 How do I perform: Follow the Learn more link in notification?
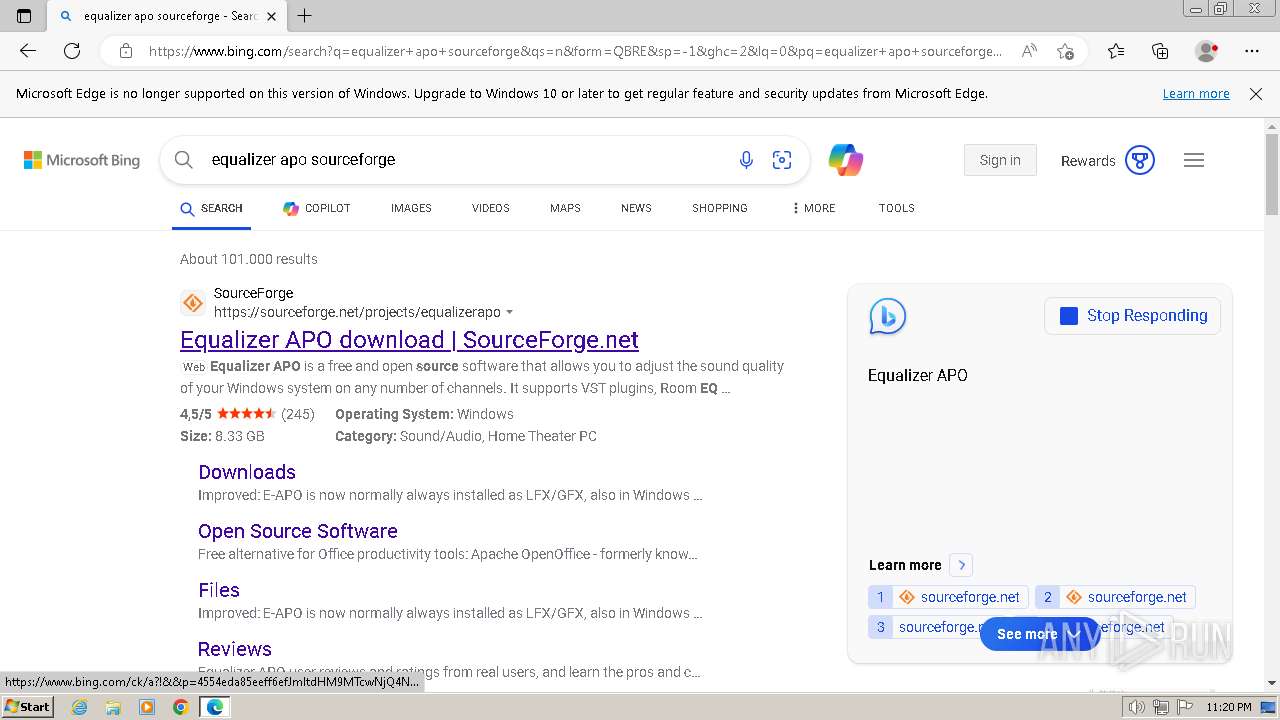pyautogui.click(x=1196, y=94)
